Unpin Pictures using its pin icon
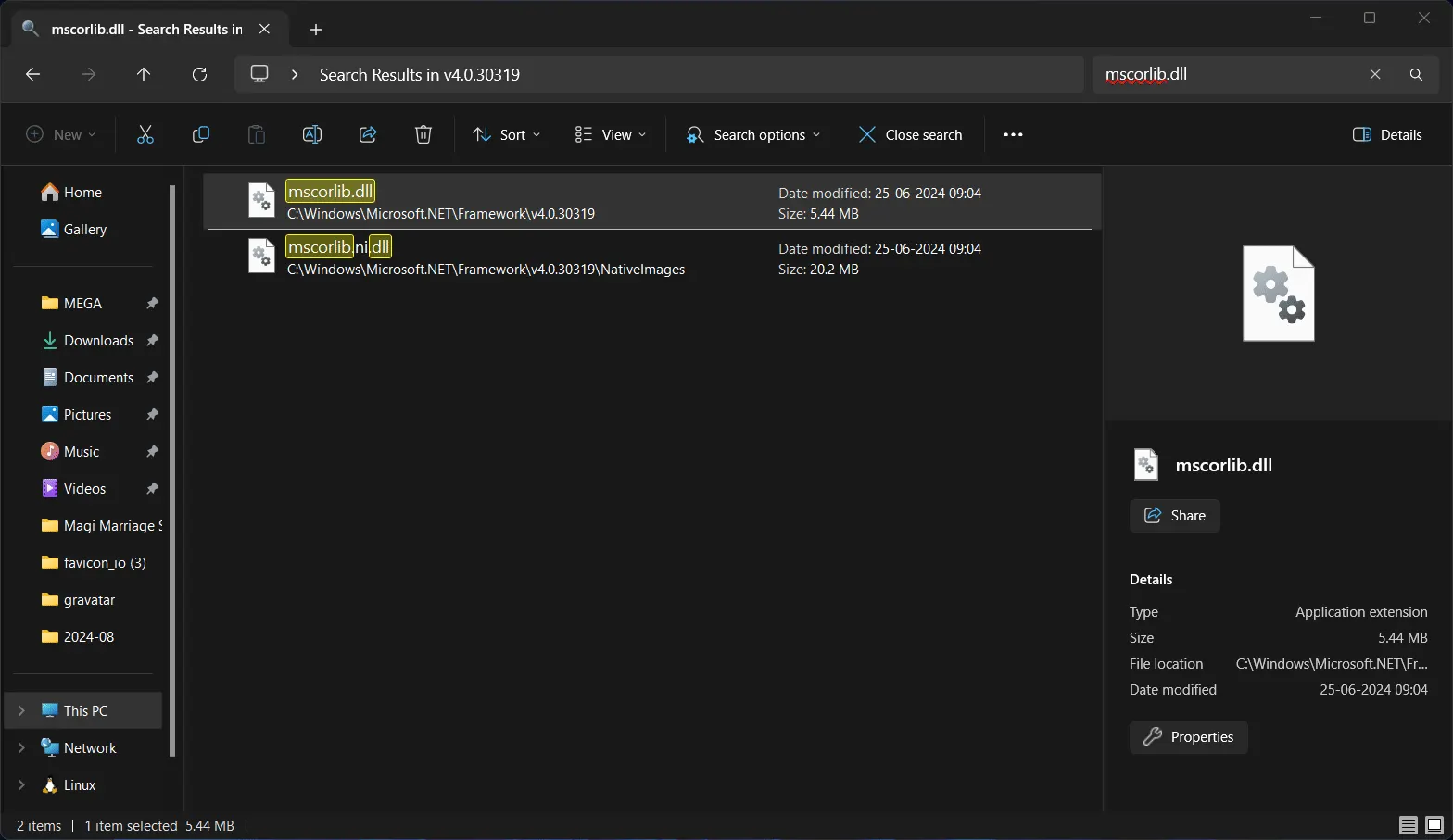 point(152,414)
